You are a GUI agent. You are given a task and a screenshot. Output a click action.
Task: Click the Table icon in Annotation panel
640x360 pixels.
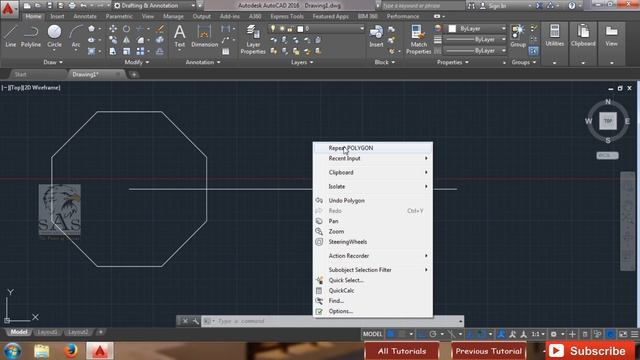pyautogui.click(x=226, y=51)
